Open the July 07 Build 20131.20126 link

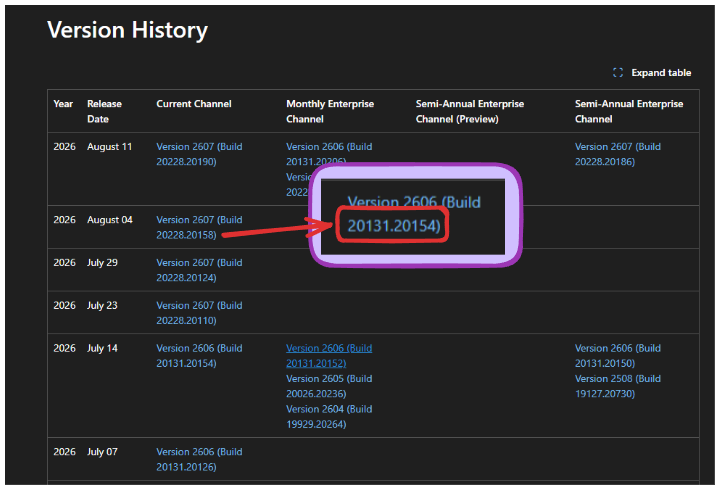coord(199,459)
